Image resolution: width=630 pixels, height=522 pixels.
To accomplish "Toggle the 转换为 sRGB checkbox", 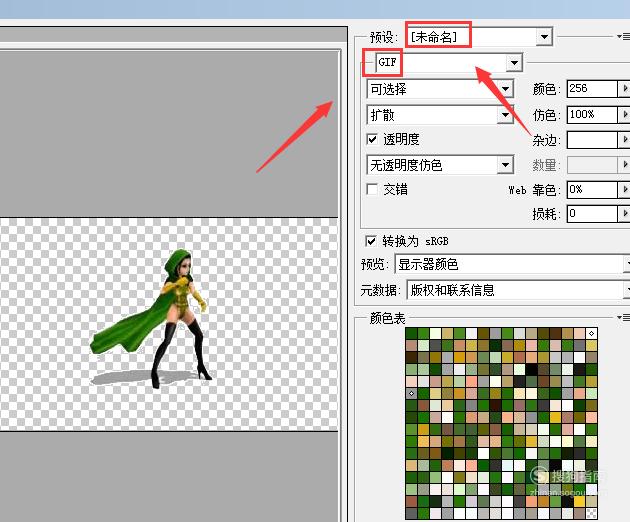I will pyautogui.click(x=370, y=241).
